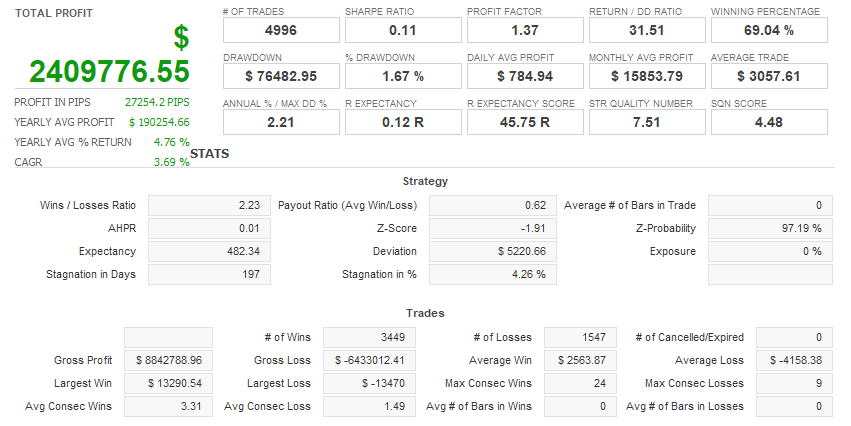Click the Strategy section heading
Screen dimensions: 851x426
425,181
